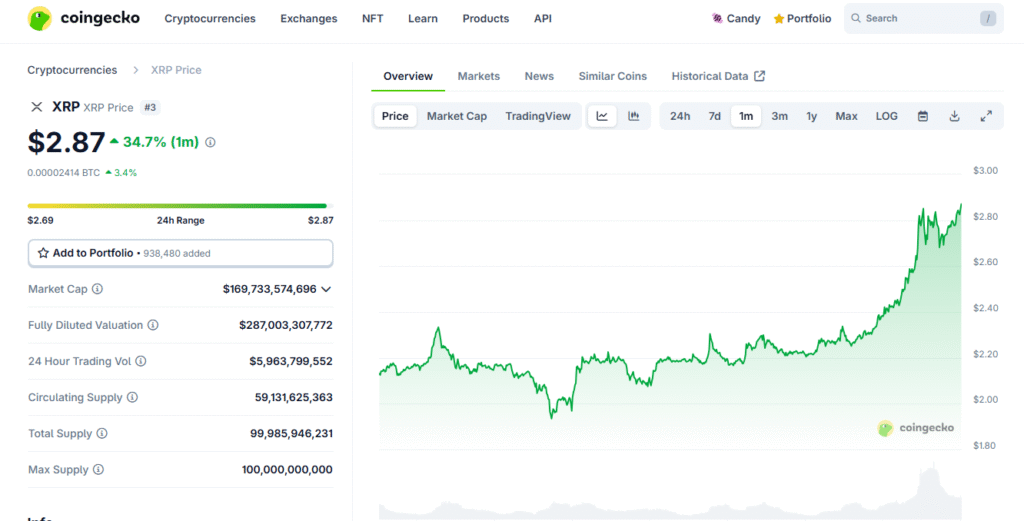Viewport: 1024px width, 521px height.
Task: Switch to the Overview tab
Action: pyautogui.click(x=408, y=76)
